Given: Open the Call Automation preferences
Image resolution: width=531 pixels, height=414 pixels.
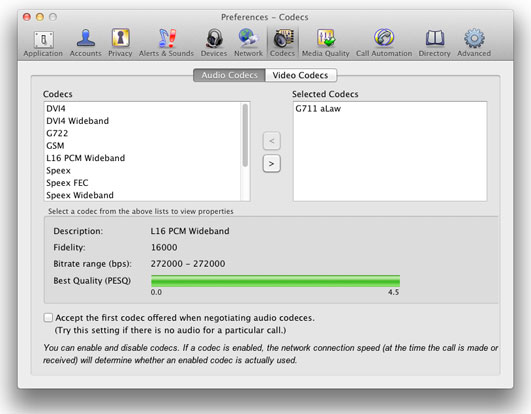Looking at the screenshot, I should coord(384,43).
